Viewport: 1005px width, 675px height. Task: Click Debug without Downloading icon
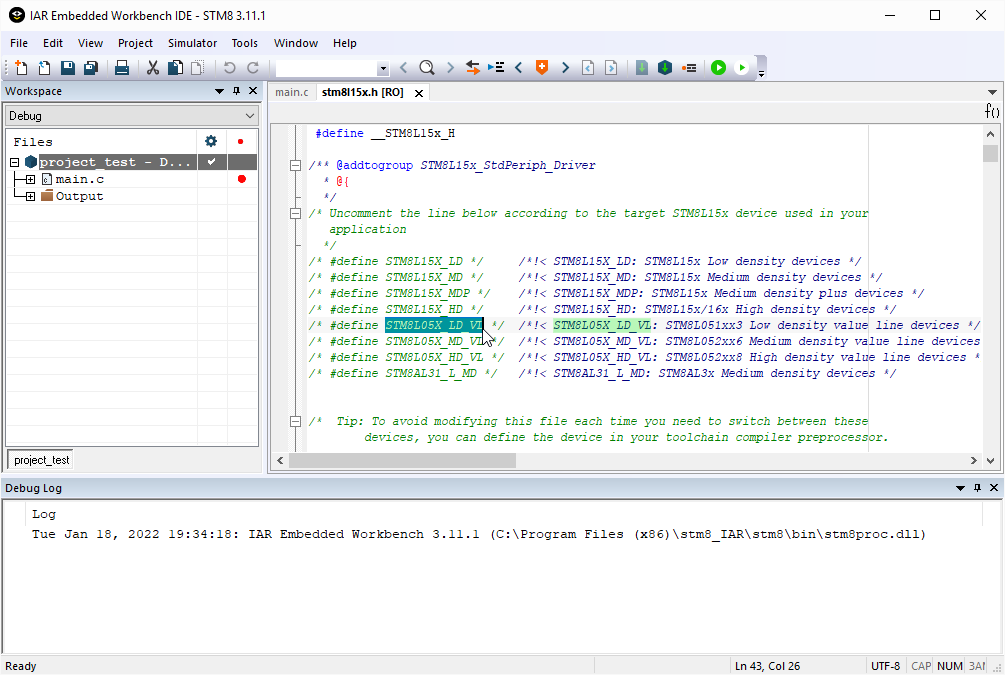pos(742,67)
